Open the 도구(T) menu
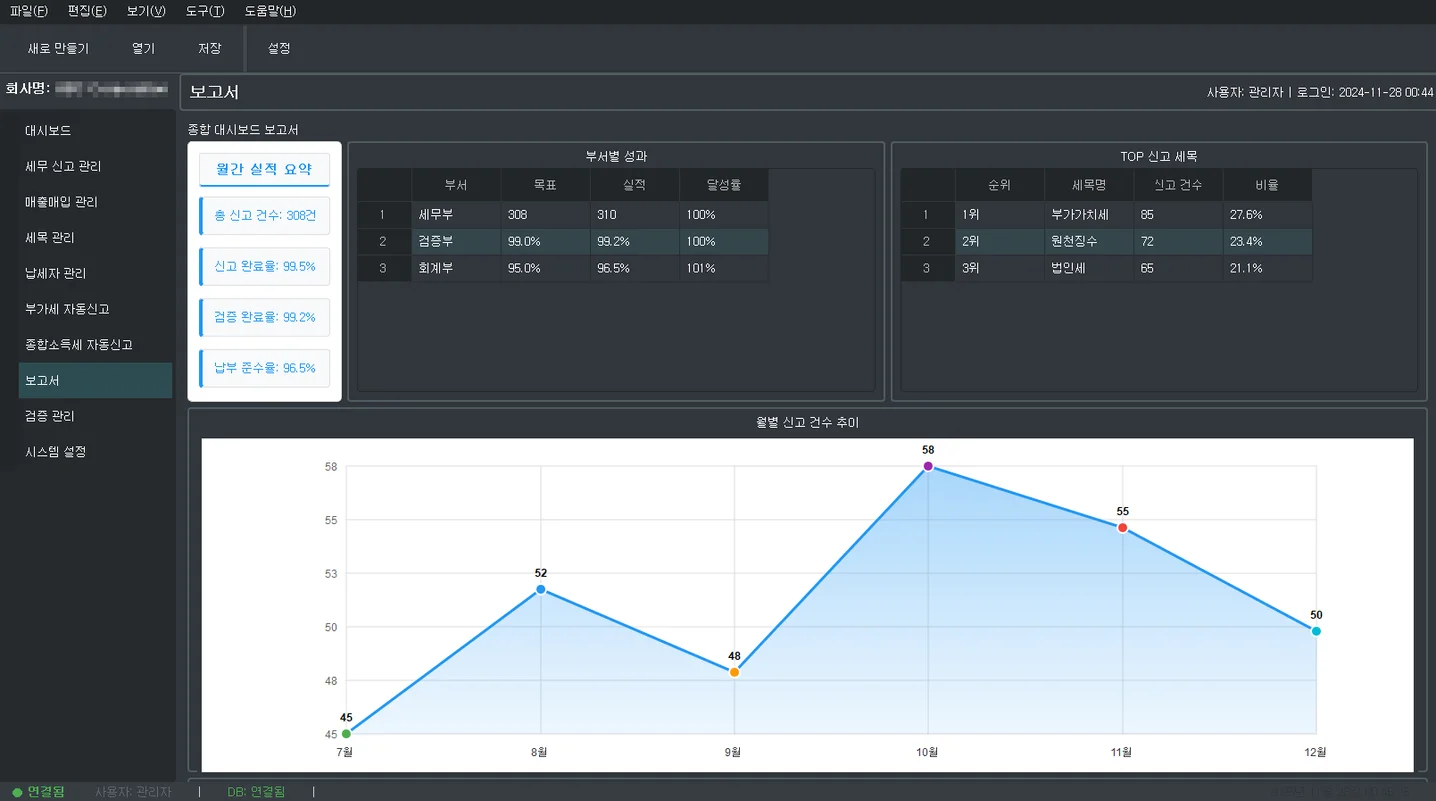Screen dimensions: 1436x801 coord(205,11)
